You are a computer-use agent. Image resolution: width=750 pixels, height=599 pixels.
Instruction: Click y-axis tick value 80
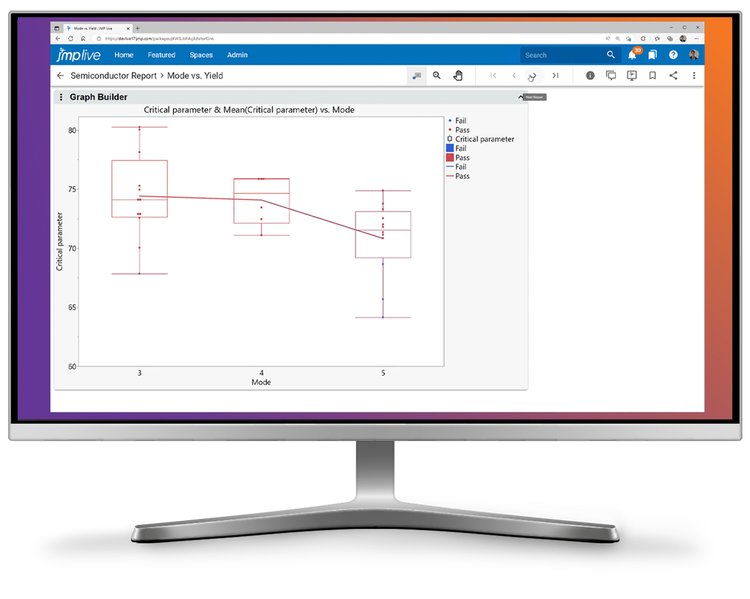72,130
